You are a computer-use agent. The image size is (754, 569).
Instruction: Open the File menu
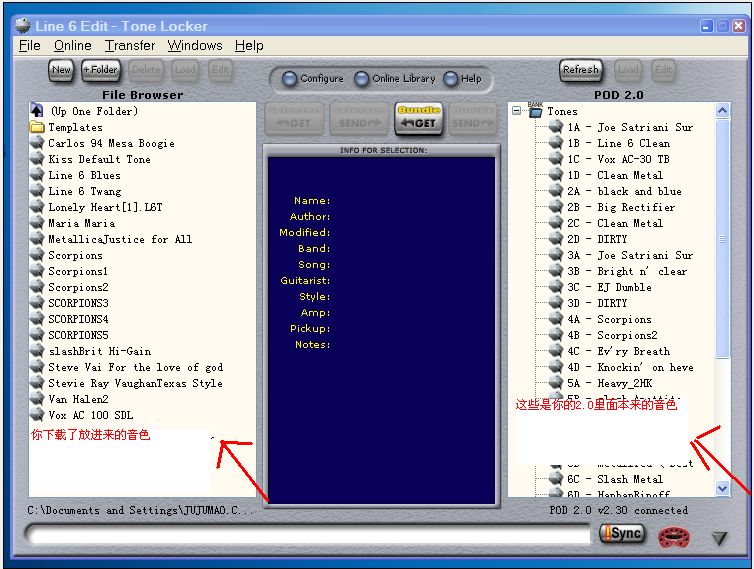tap(30, 46)
